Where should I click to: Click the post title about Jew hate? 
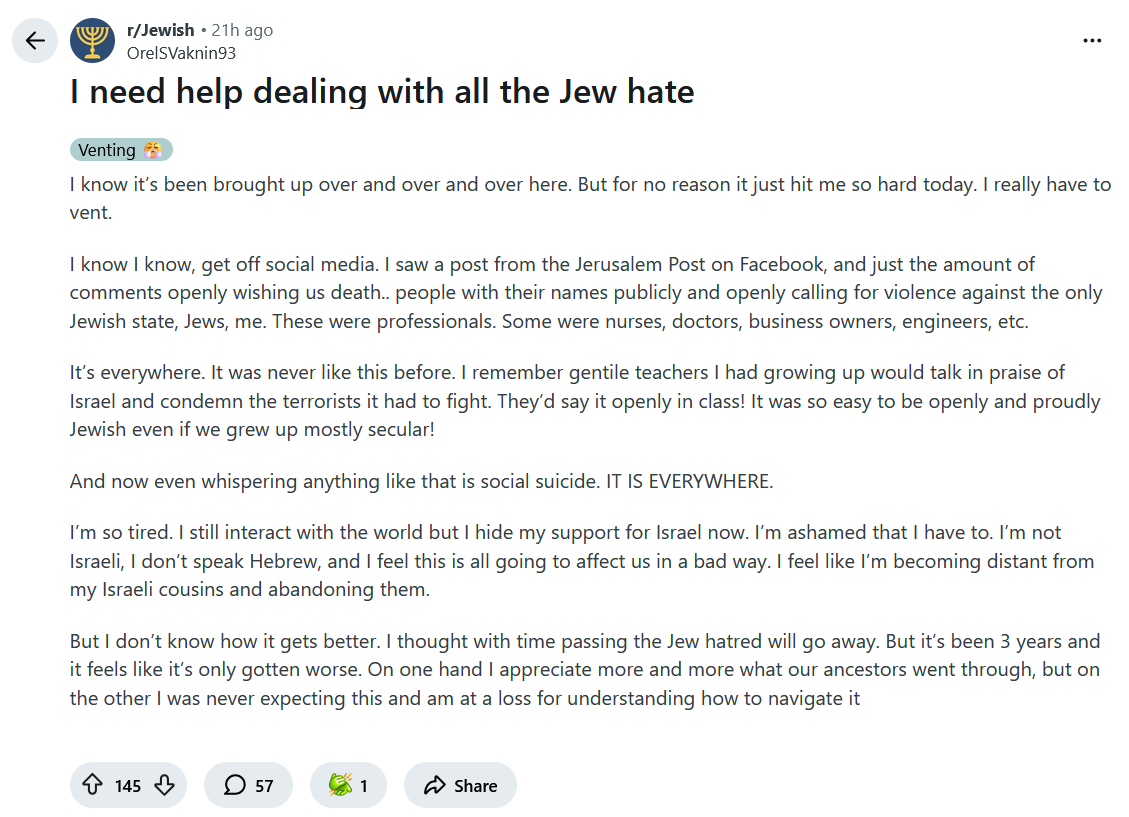click(382, 92)
